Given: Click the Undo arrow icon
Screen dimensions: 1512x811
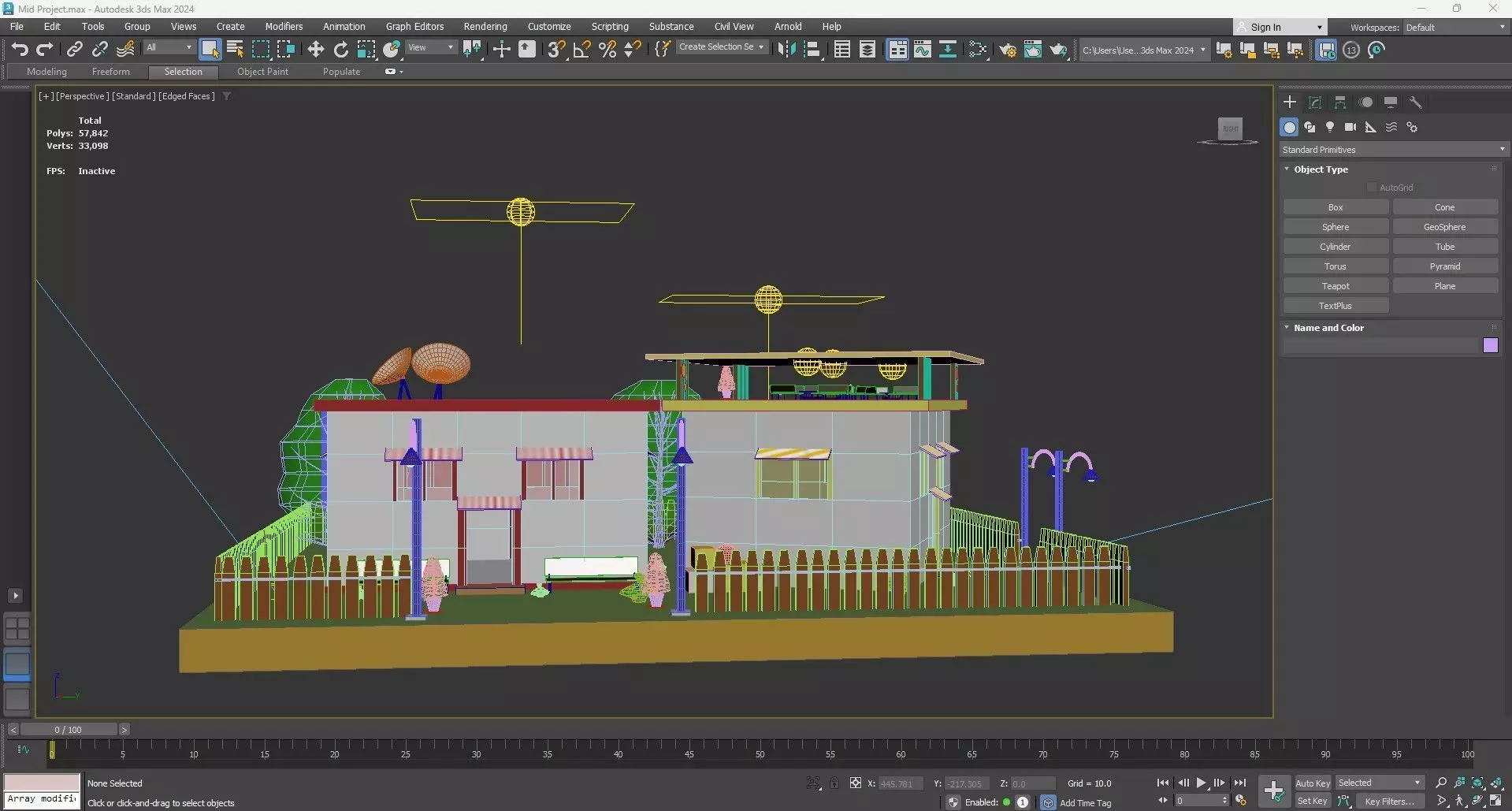Looking at the screenshot, I should pos(20,50).
